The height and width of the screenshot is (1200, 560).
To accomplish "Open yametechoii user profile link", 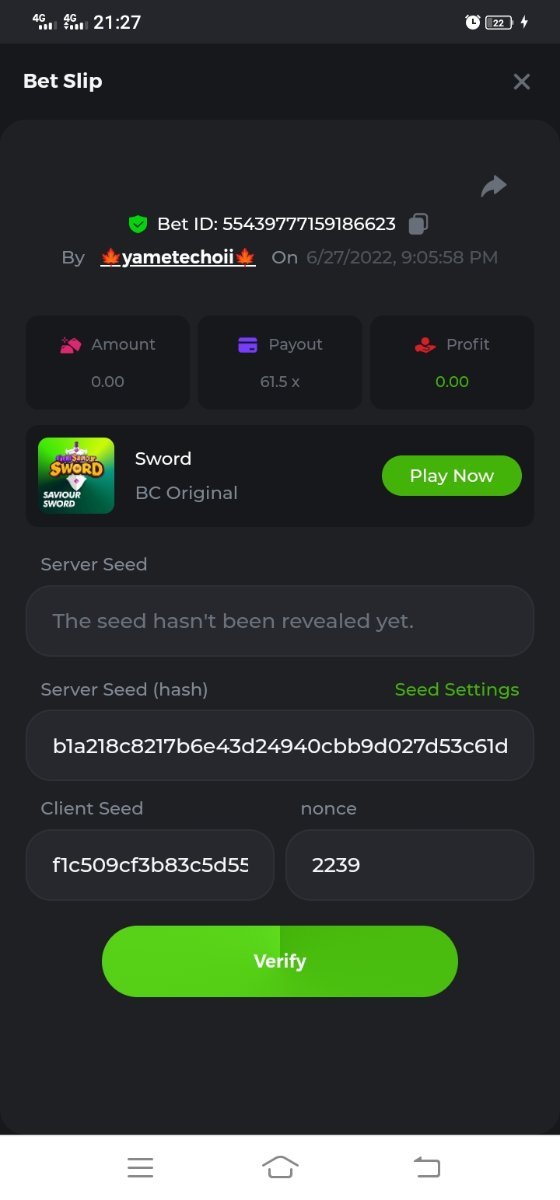I will (x=178, y=257).
